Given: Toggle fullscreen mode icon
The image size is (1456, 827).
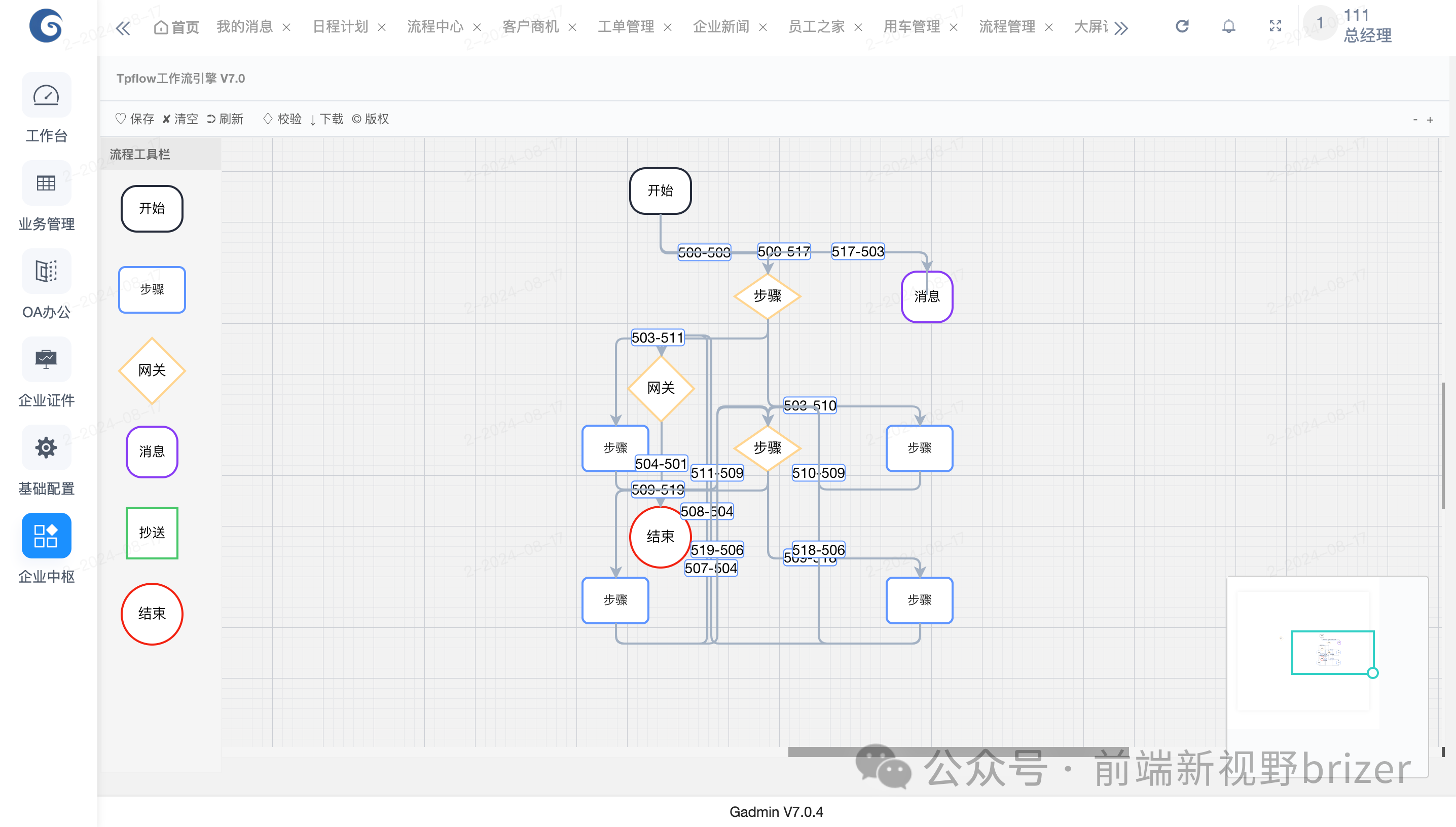Looking at the screenshot, I should point(1276,26).
